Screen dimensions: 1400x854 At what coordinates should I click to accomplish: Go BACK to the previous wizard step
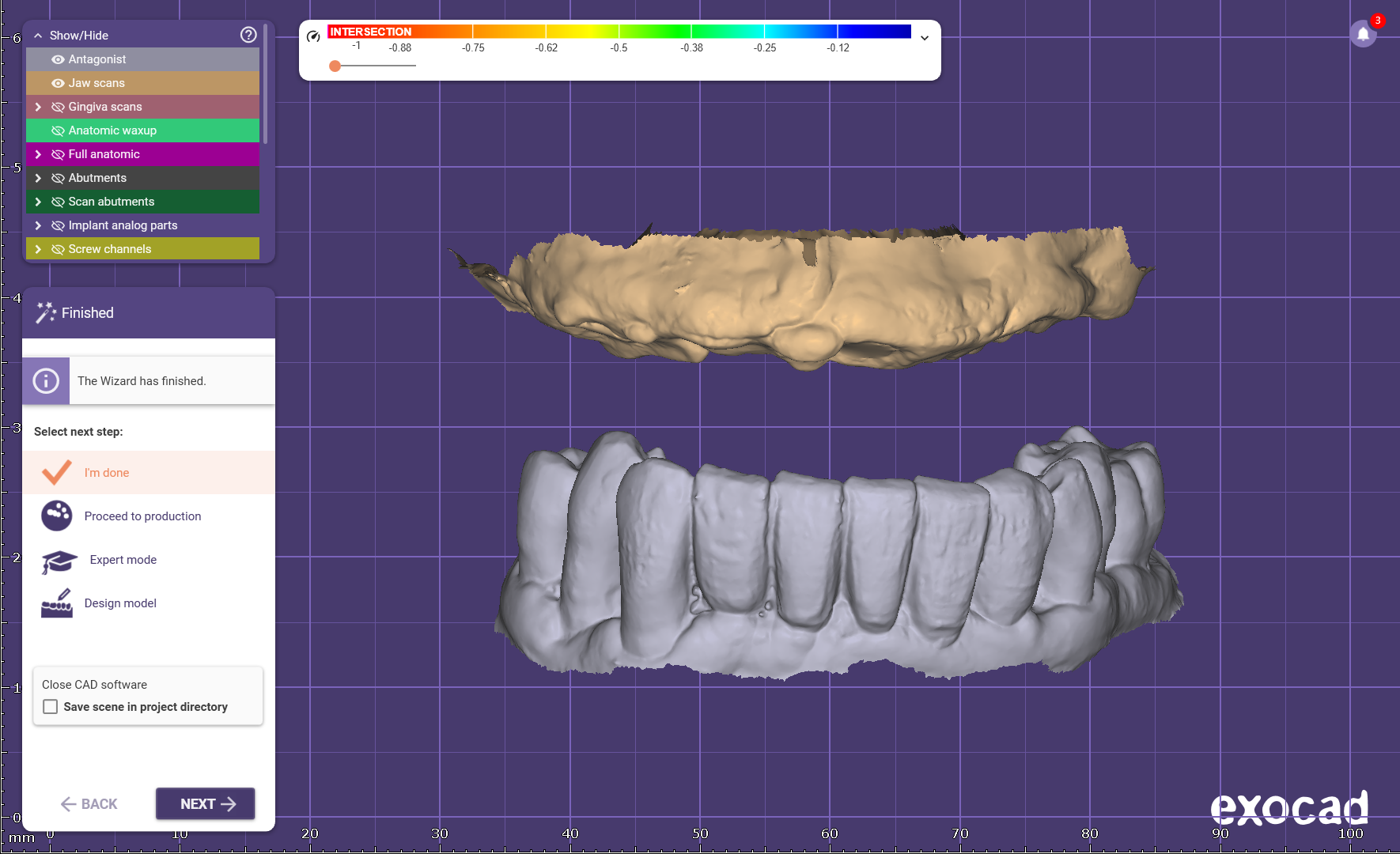(x=89, y=804)
